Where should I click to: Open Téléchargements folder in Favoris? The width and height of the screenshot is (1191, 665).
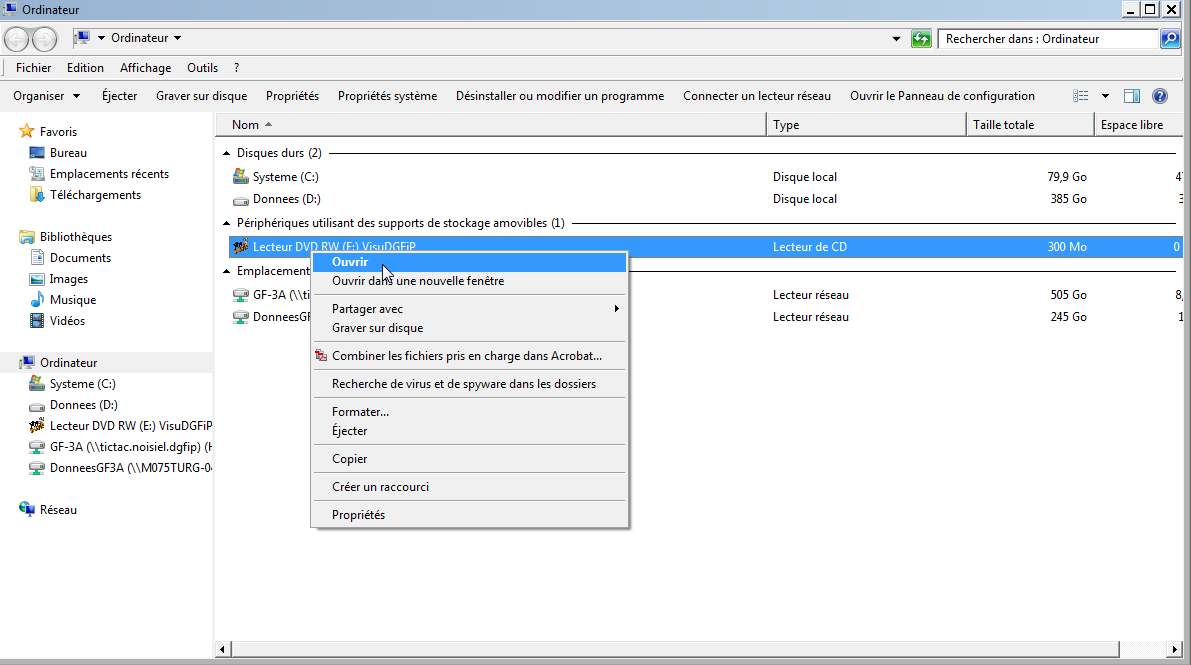[x=95, y=195]
